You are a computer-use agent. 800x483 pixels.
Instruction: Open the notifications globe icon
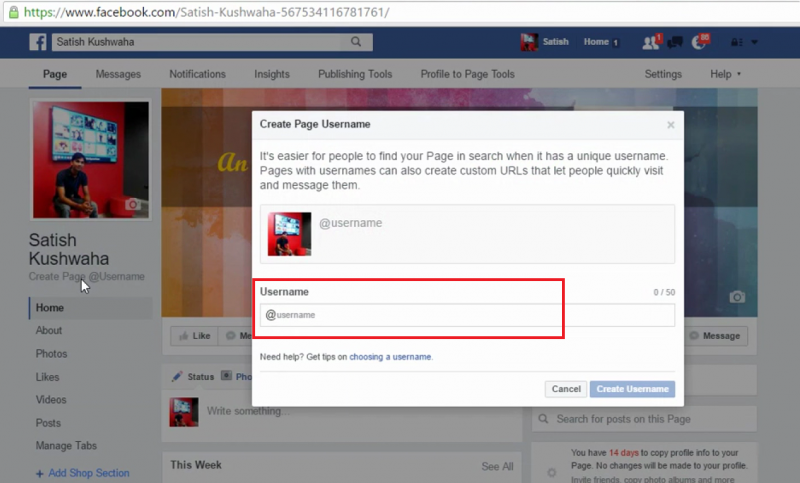coord(699,42)
